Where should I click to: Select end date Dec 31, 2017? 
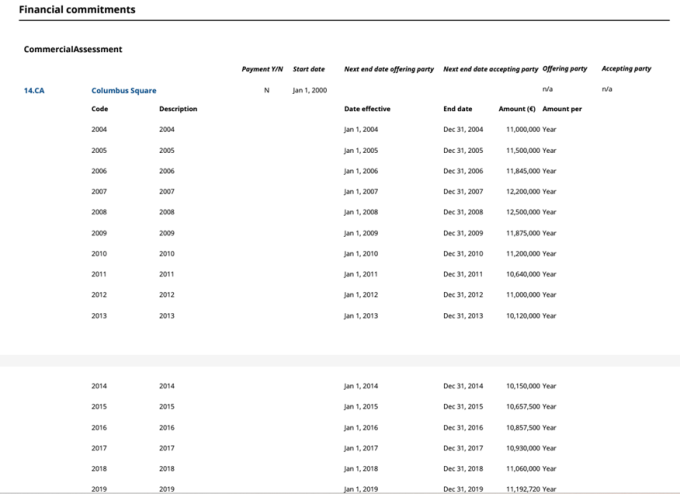tap(463, 448)
